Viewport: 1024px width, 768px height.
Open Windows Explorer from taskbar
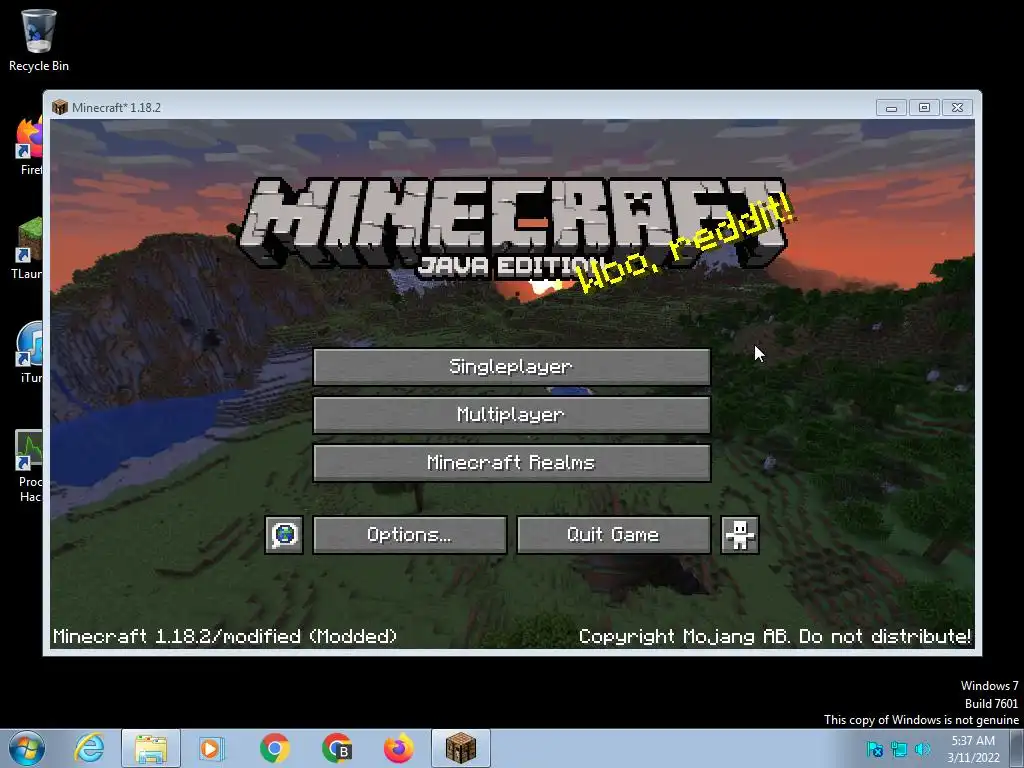(151, 748)
